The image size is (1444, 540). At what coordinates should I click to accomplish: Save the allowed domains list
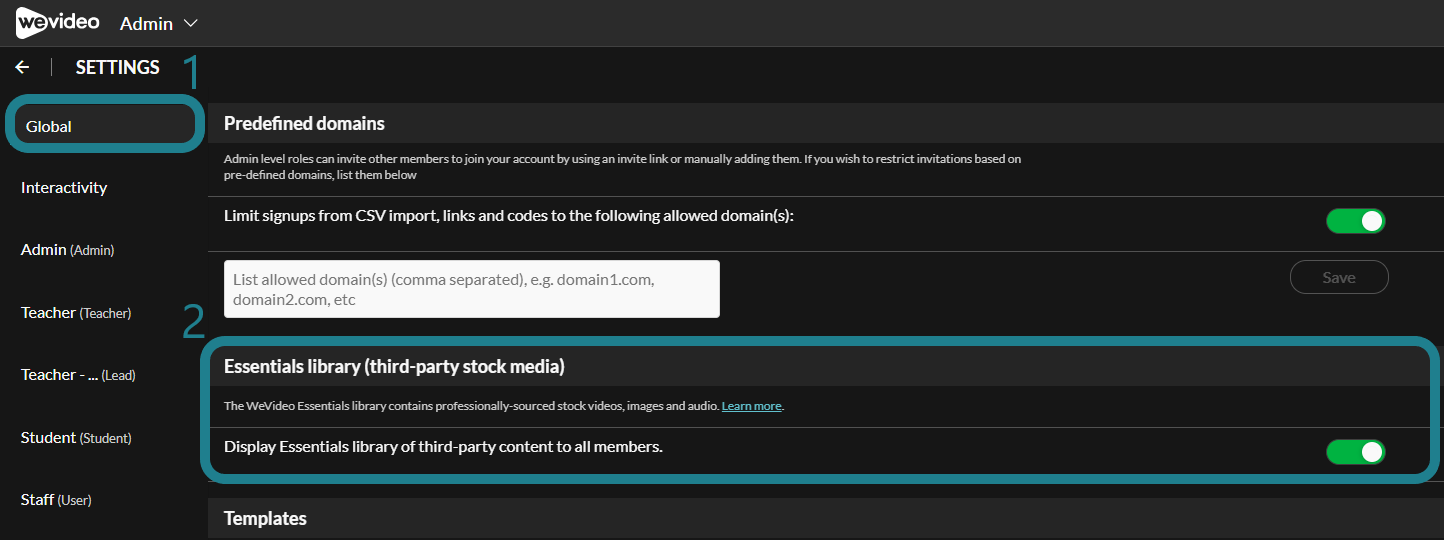[x=1339, y=277]
